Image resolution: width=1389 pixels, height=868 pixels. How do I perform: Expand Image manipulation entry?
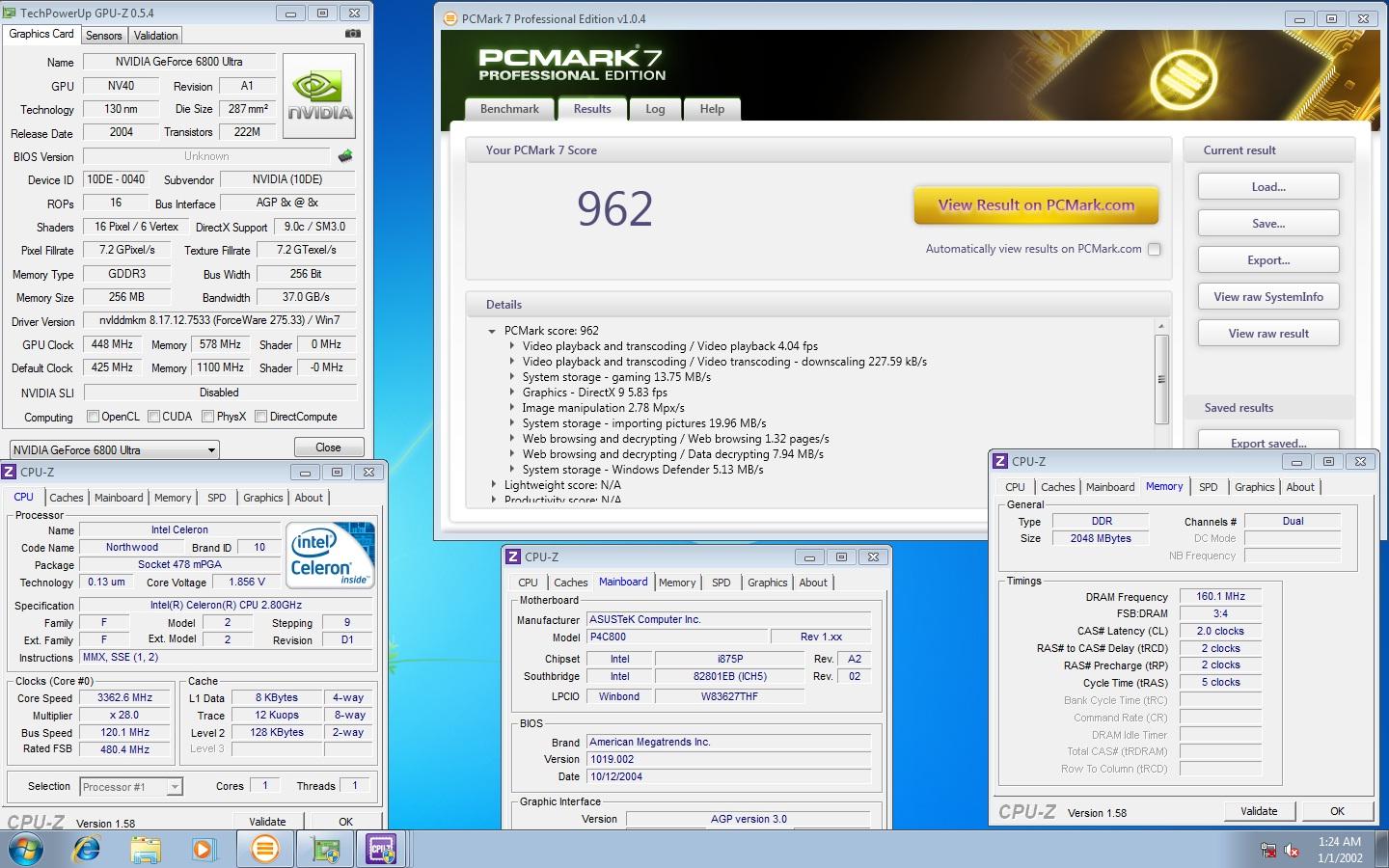click(x=512, y=408)
